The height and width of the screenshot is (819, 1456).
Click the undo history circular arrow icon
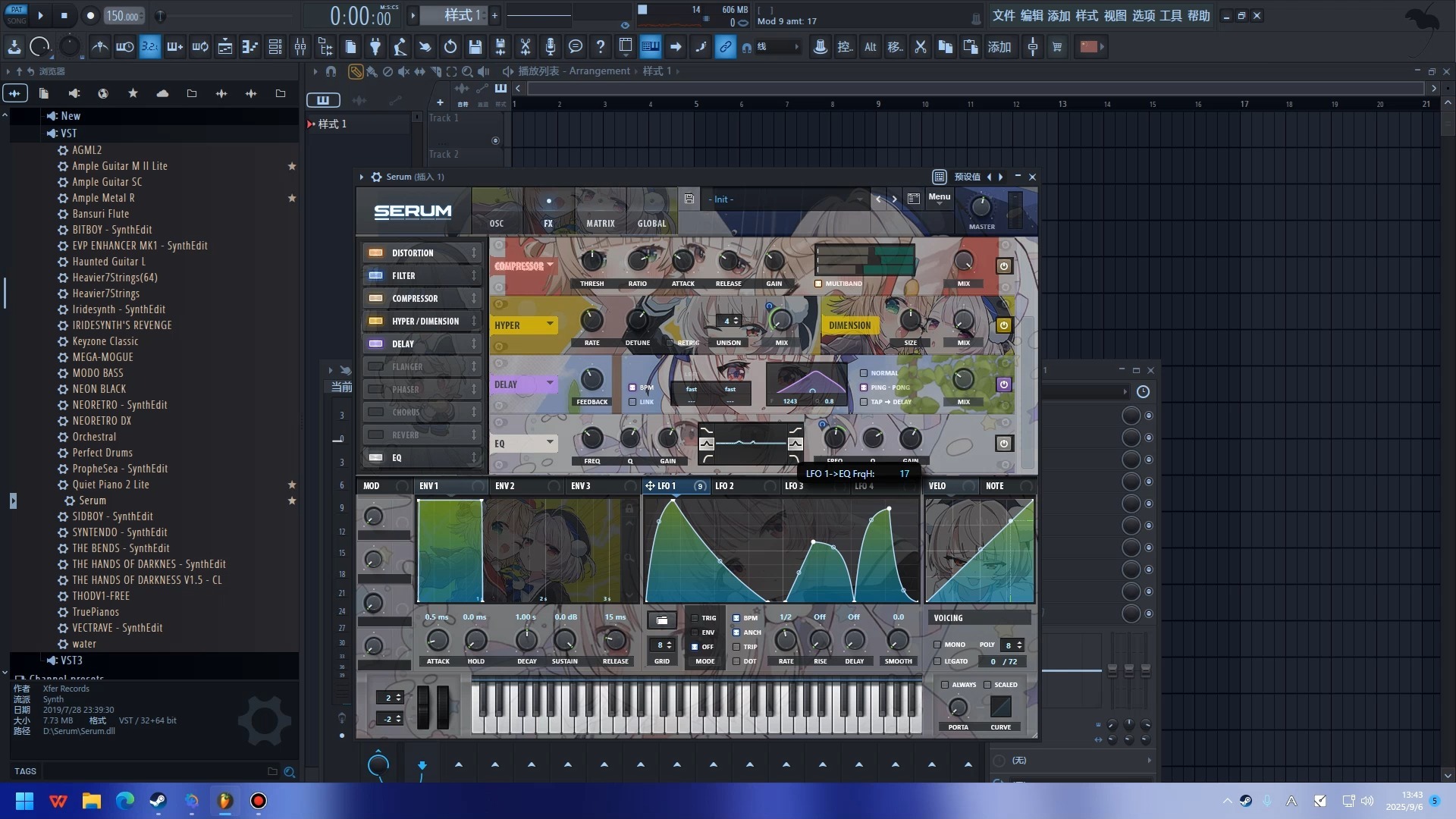(450, 47)
